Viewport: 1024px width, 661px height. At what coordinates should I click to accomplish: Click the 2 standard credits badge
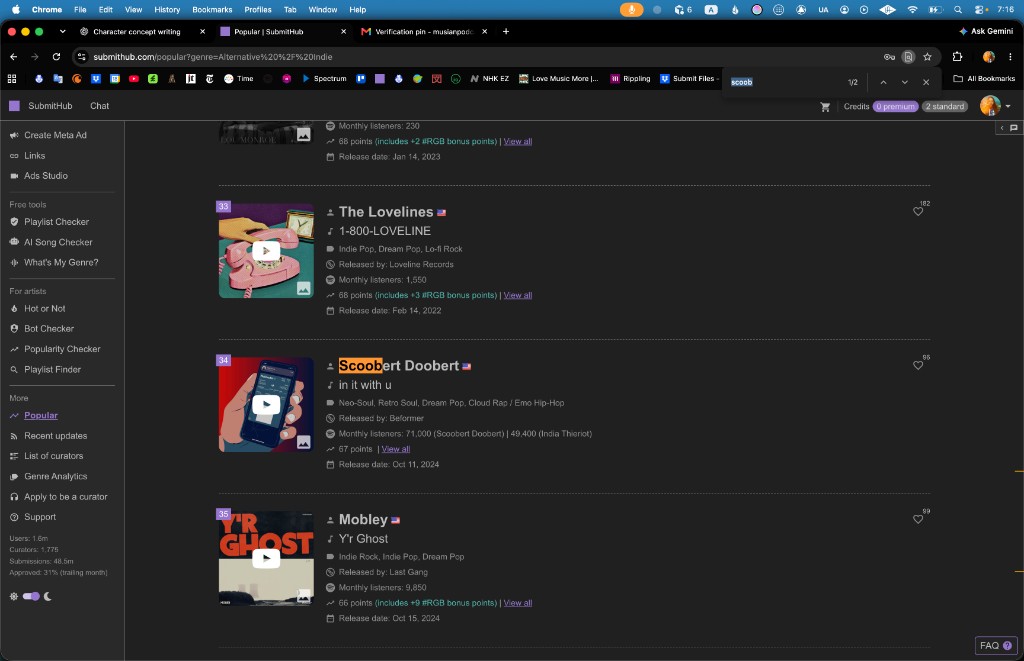pyautogui.click(x=944, y=106)
